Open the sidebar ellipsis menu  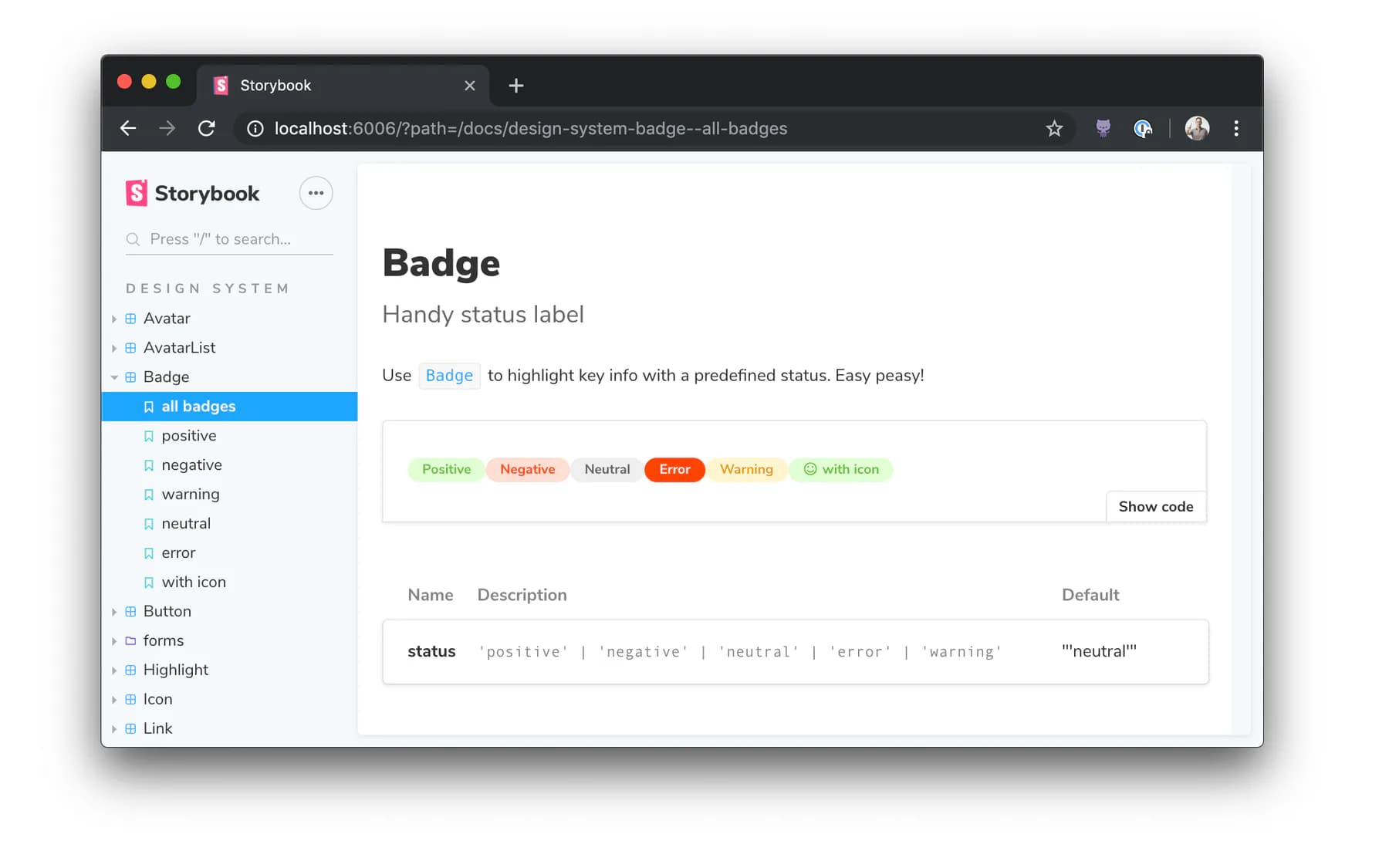(x=316, y=193)
